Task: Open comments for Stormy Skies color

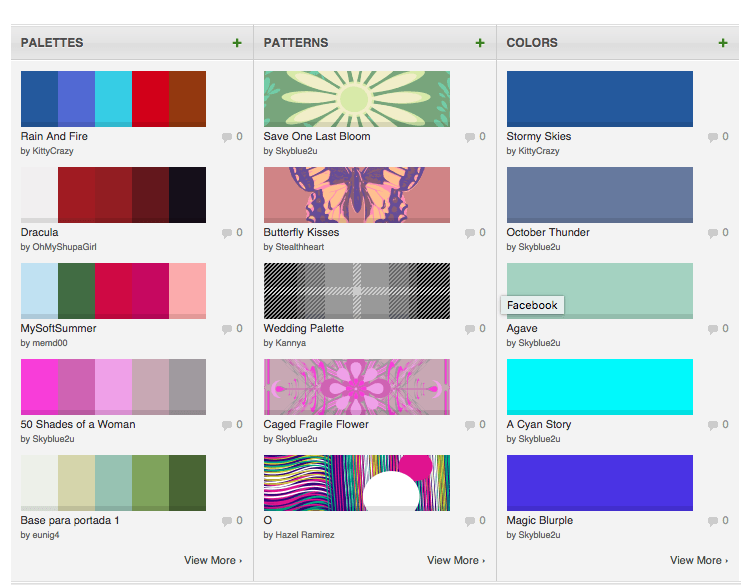Action: coord(718,137)
